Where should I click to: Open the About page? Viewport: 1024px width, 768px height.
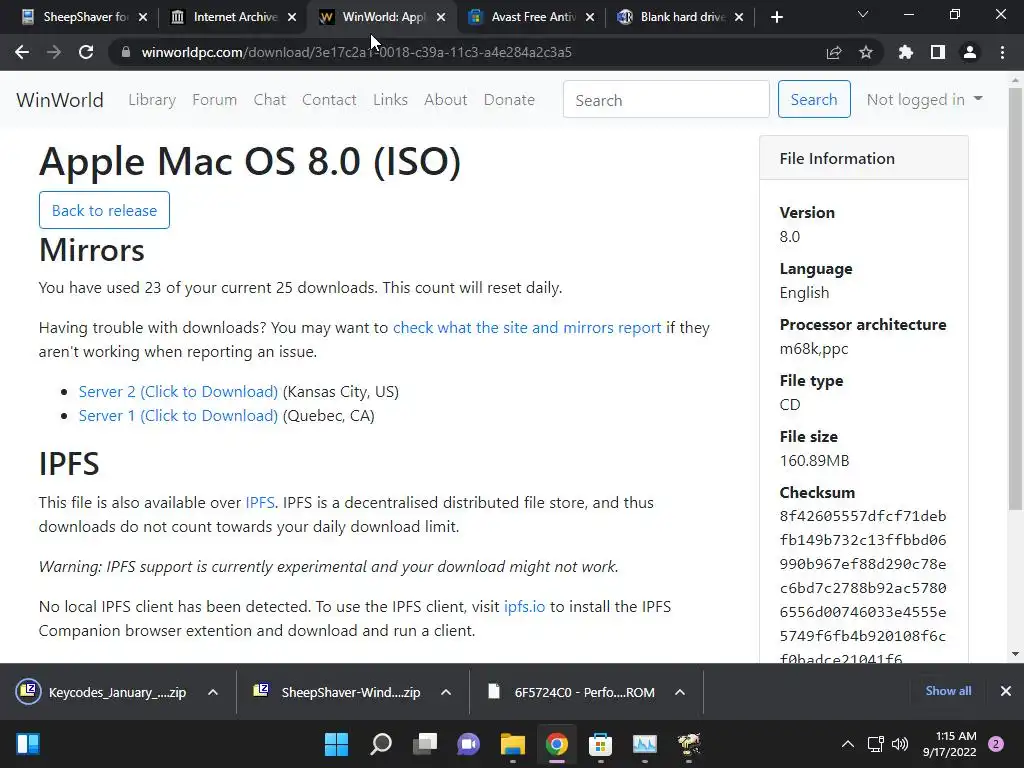click(x=446, y=100)
